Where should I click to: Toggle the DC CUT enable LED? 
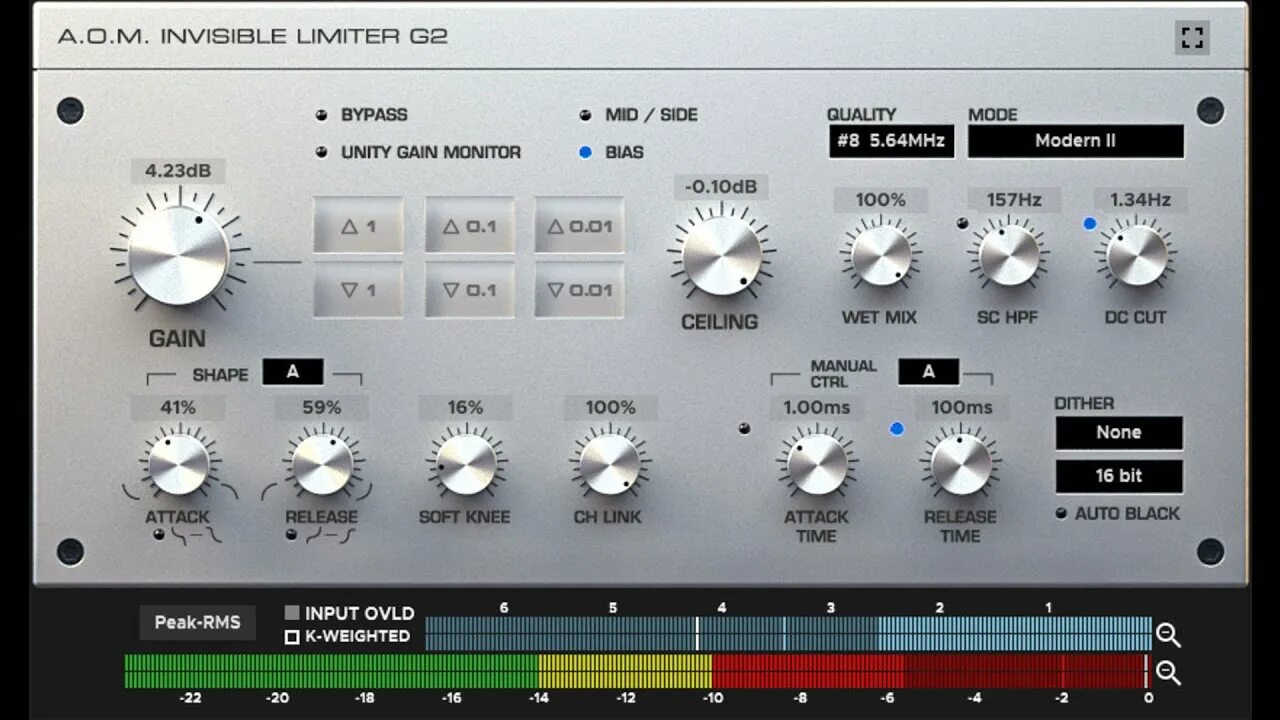1090,223
